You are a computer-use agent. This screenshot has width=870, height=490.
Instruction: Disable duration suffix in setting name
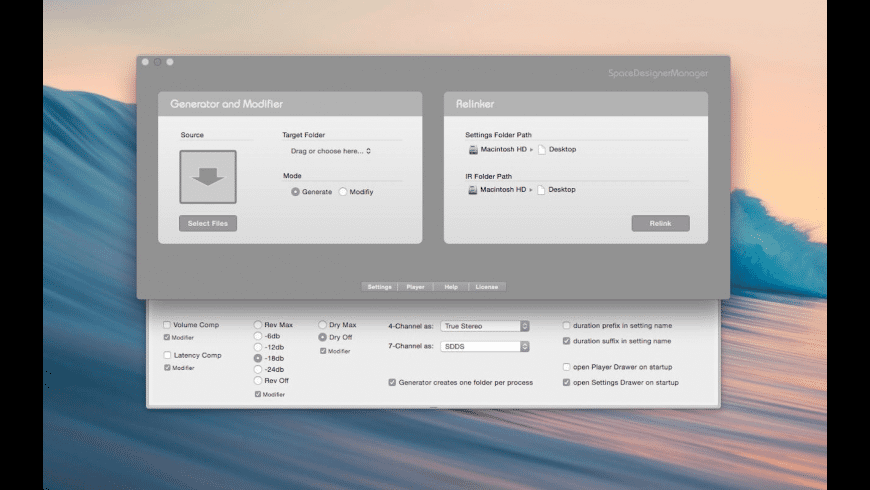[x=566, y=341]
